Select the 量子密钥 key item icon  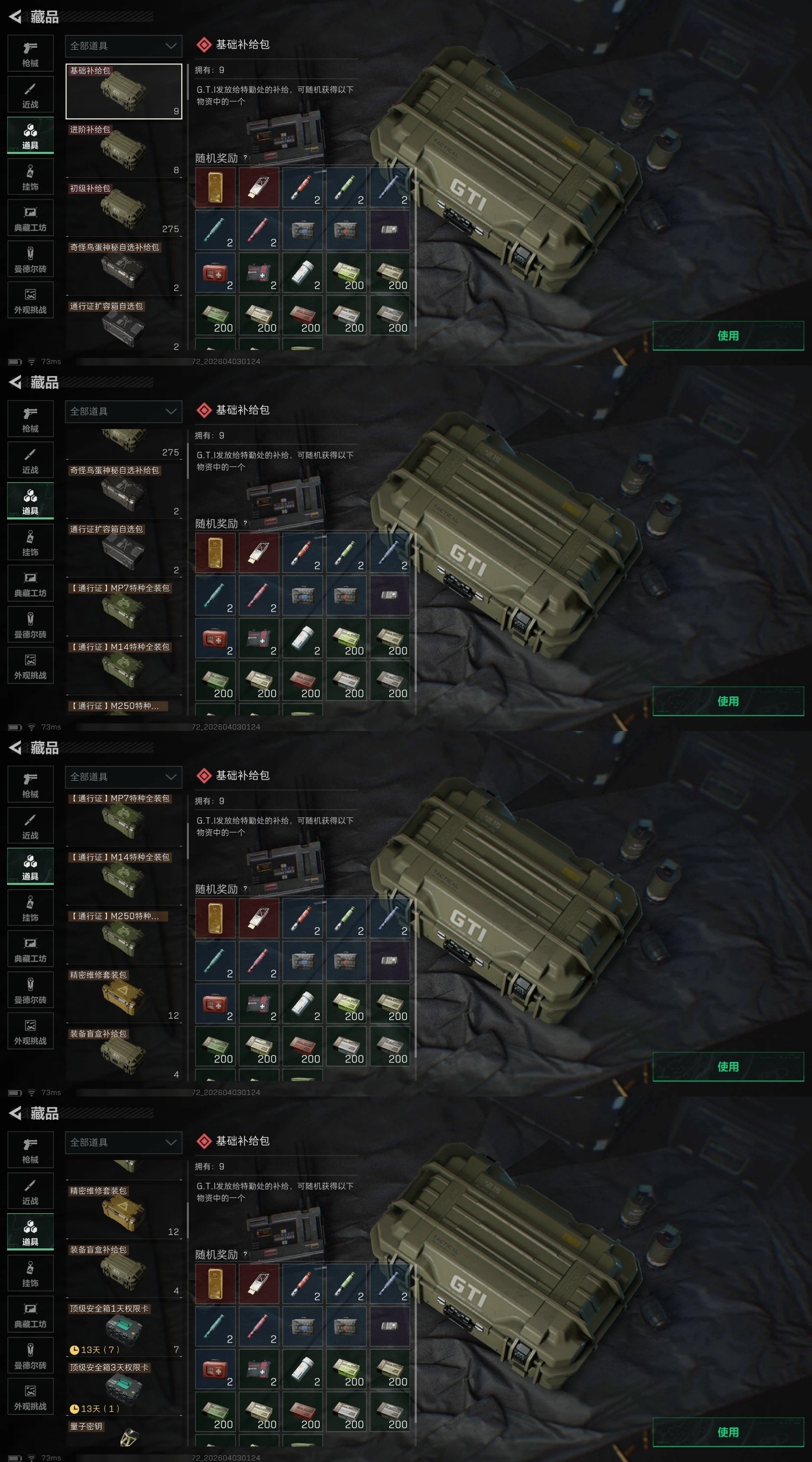130,1439
